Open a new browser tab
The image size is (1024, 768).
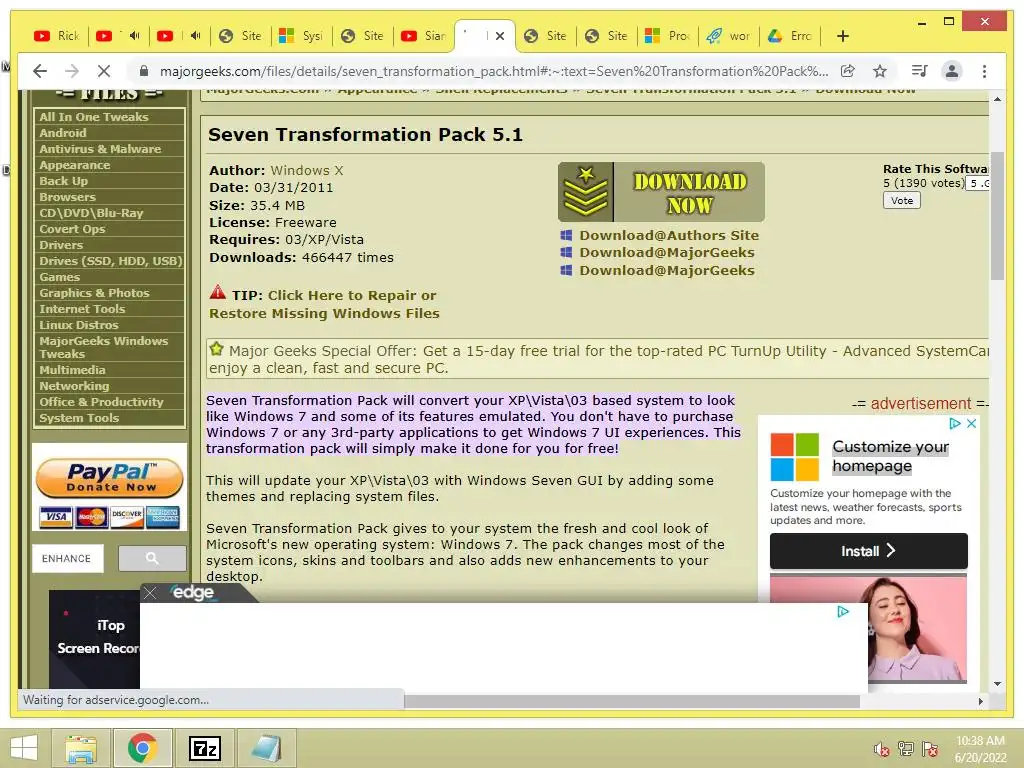pos(842,36)
